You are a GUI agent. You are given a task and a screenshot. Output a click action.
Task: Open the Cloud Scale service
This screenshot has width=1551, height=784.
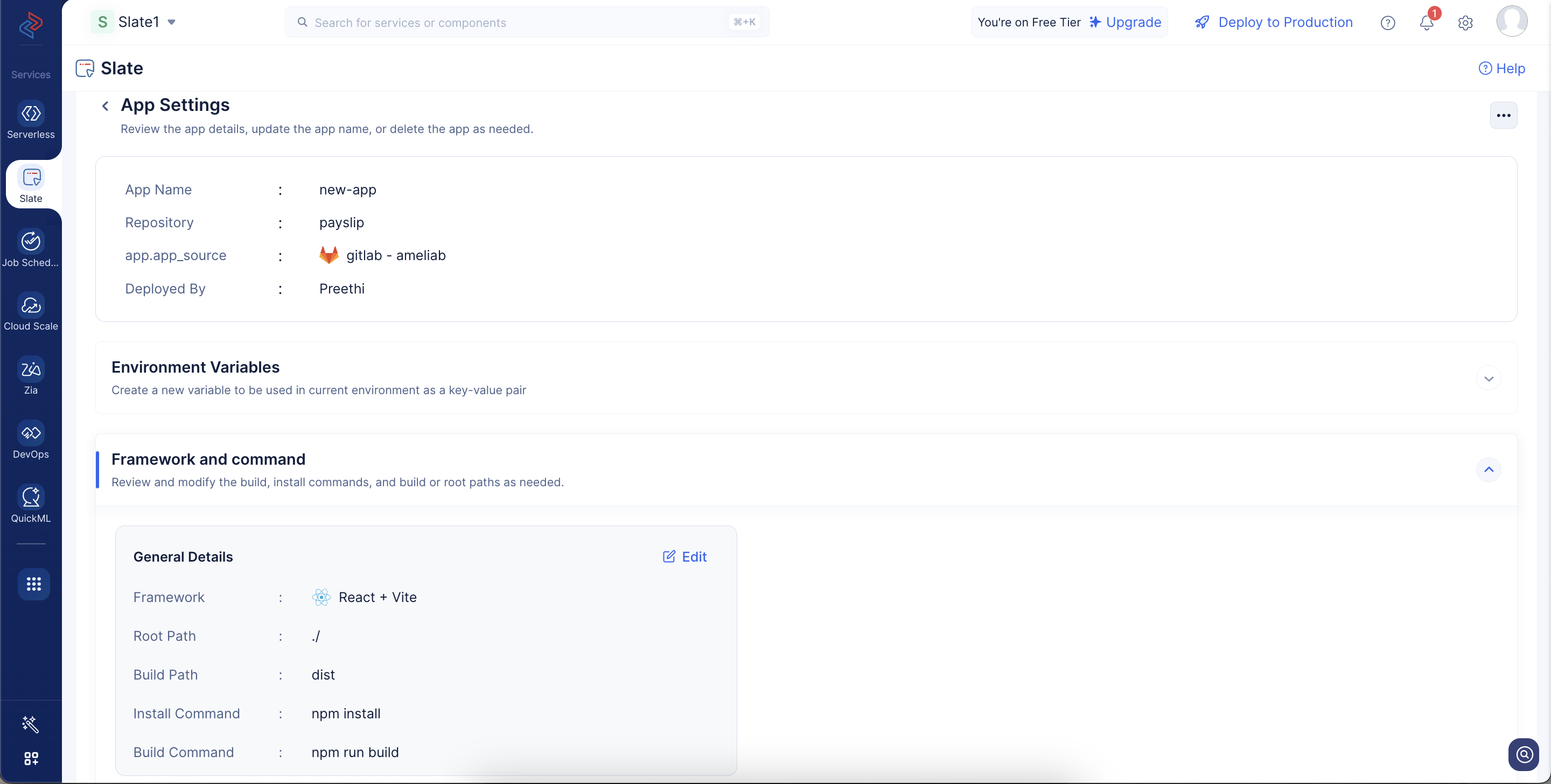point(31,312)
